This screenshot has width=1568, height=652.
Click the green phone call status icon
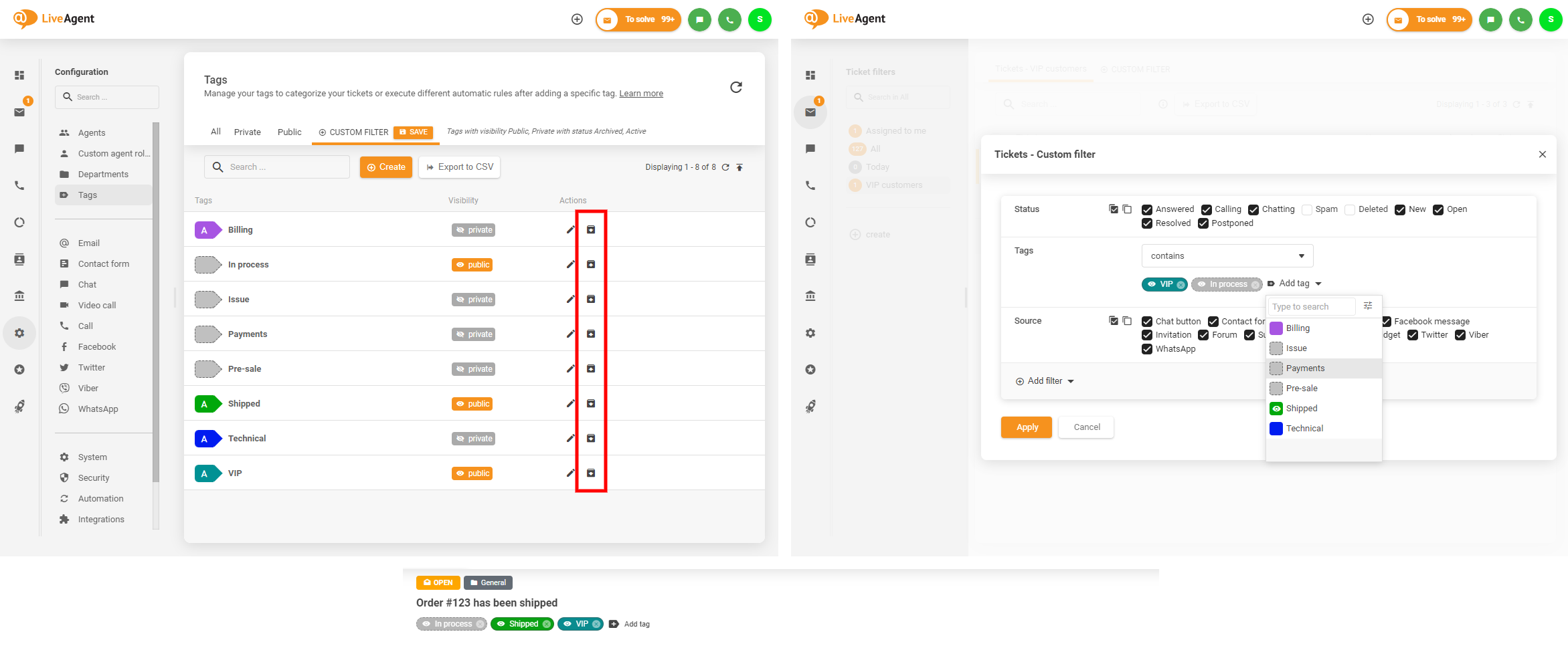click(x=729, y=19)
